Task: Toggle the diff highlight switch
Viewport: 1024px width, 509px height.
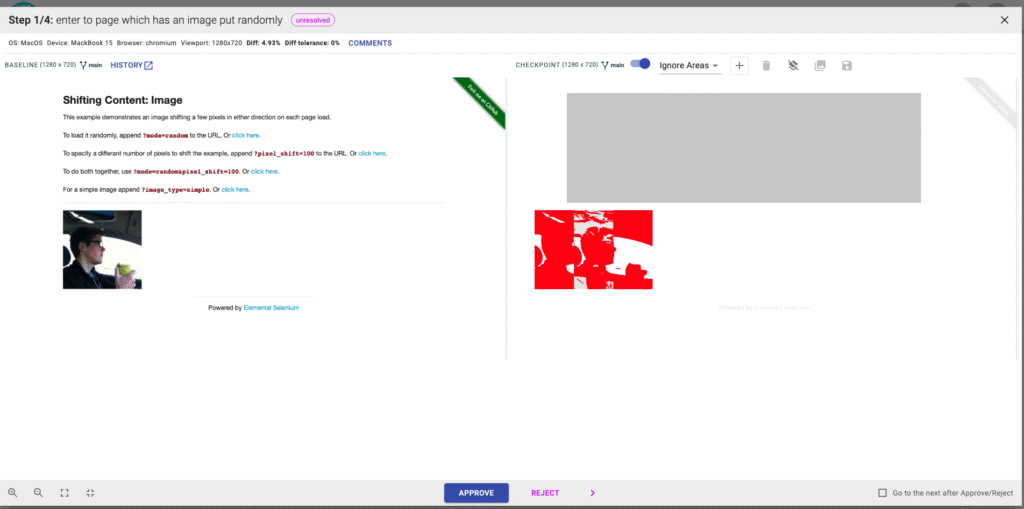Action: click(x=640, y=65)
